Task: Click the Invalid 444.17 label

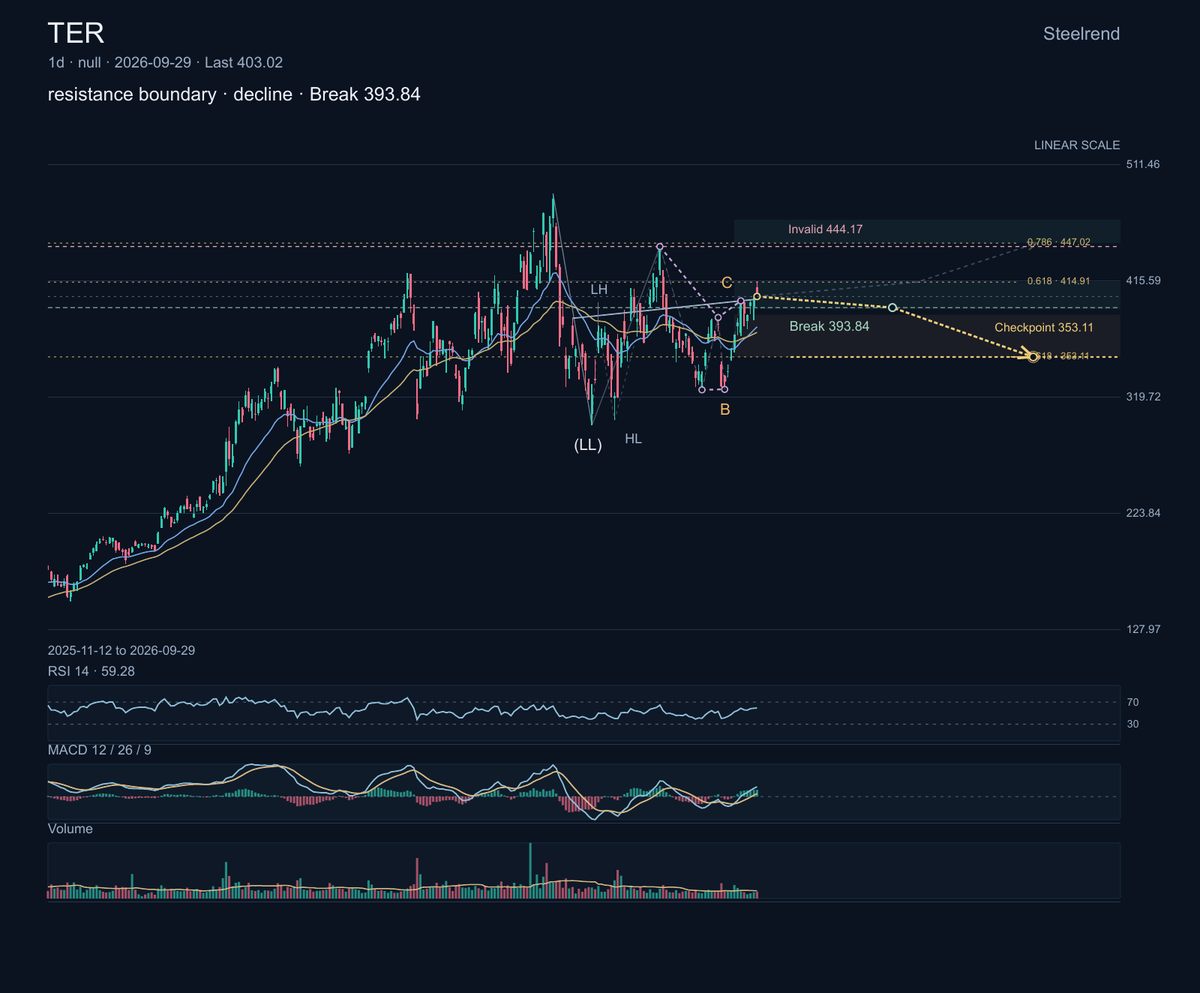Action: pos(825,229)
